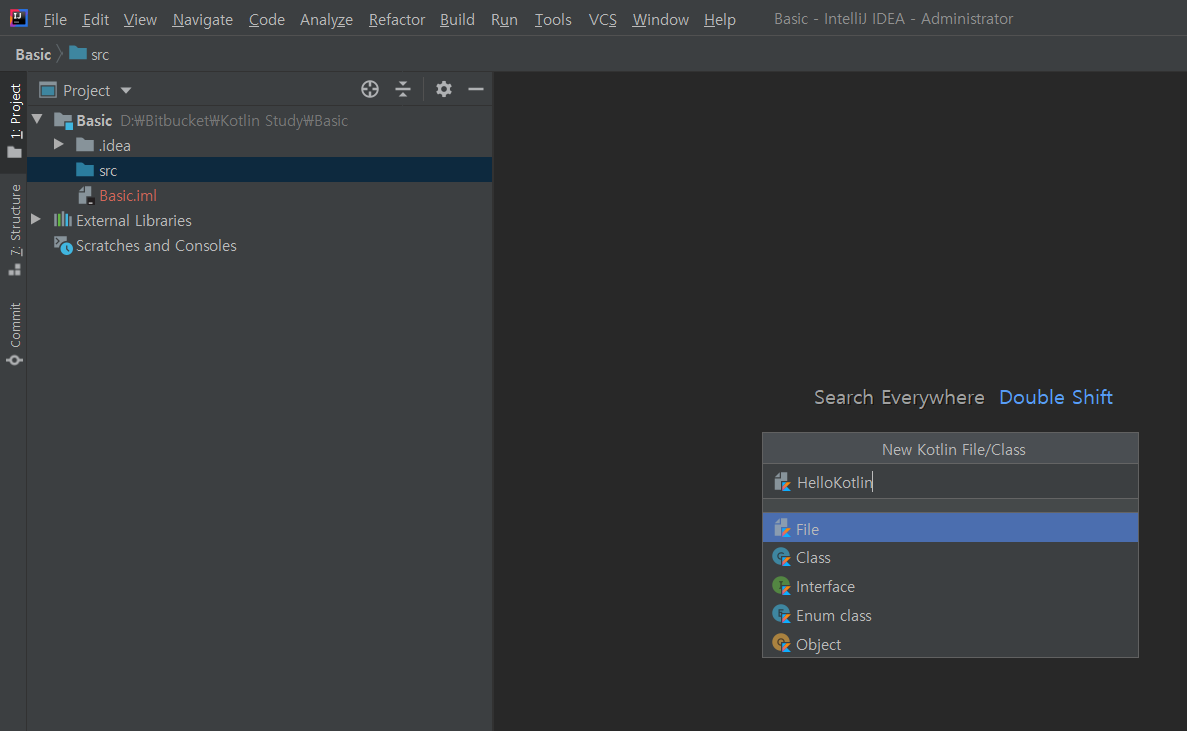Click the Scratches and Consoles icon
The image size is (1187, 731).
coord(63,245)
